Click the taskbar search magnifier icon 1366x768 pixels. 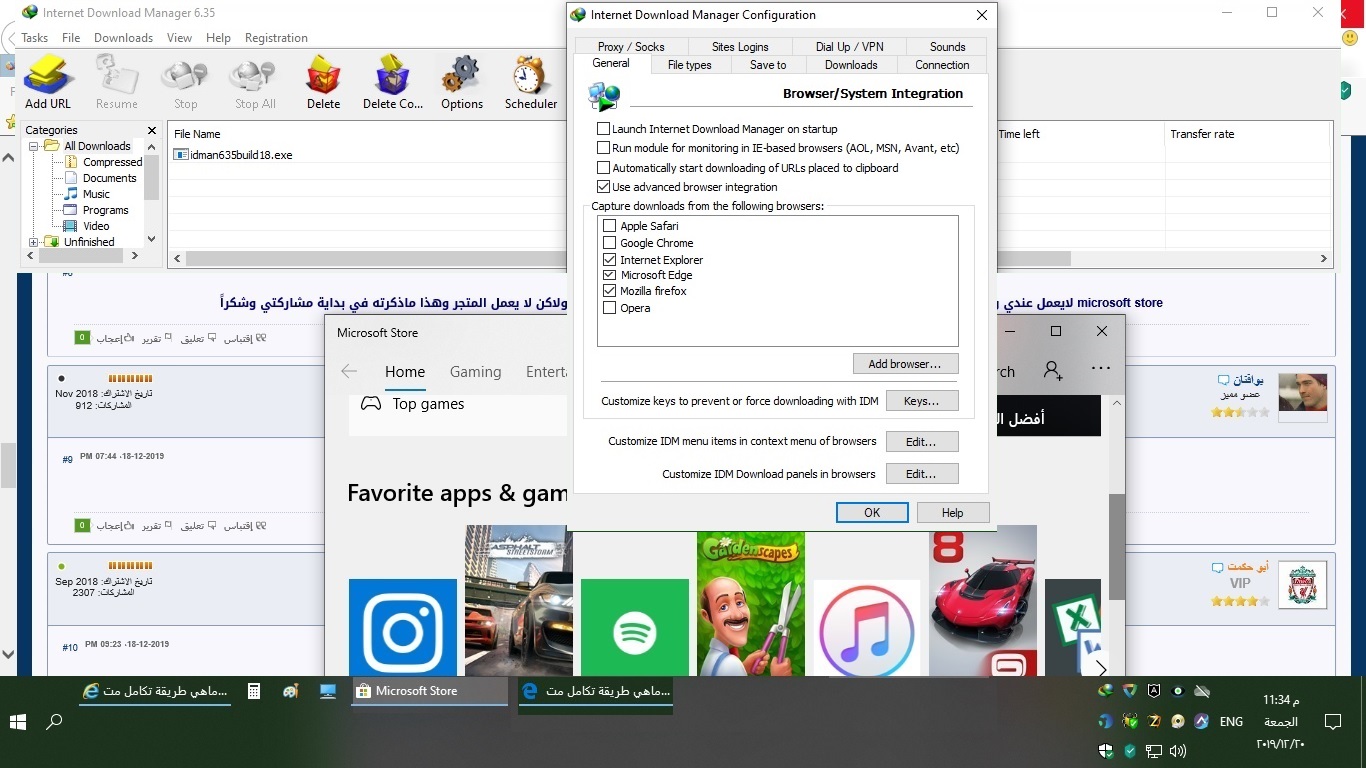tap(55, 722)
